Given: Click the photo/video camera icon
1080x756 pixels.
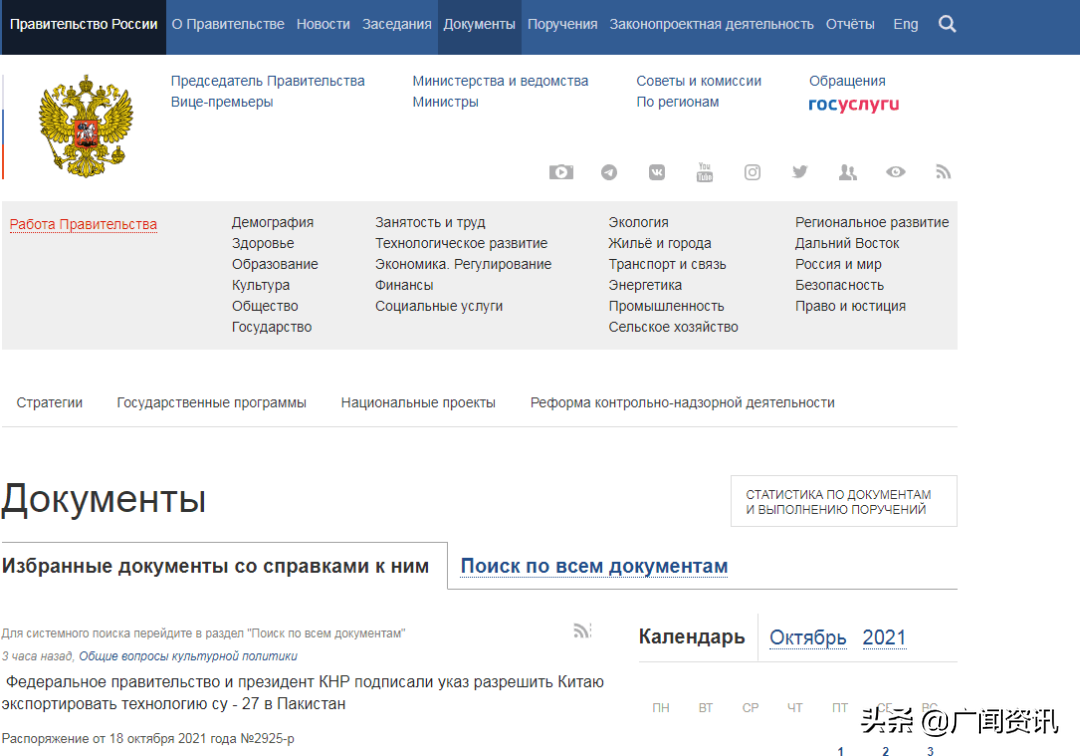Looking at the screenshot, I should pyautogui.click(x=561, y=172).
